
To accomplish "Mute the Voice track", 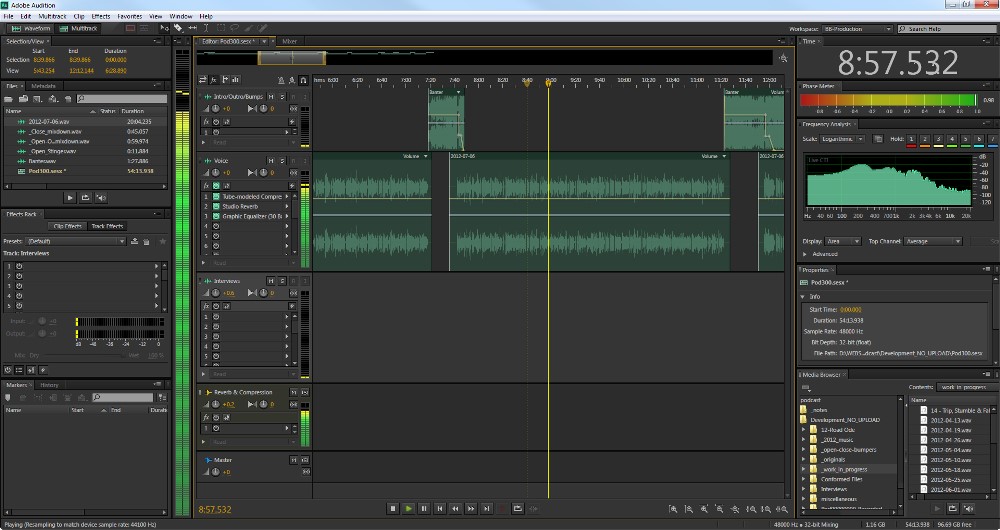I will (271, 161).
